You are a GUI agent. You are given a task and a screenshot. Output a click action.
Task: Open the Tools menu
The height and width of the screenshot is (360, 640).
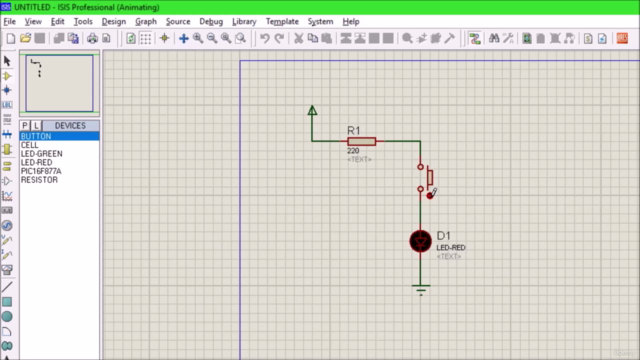click(83, 22)
